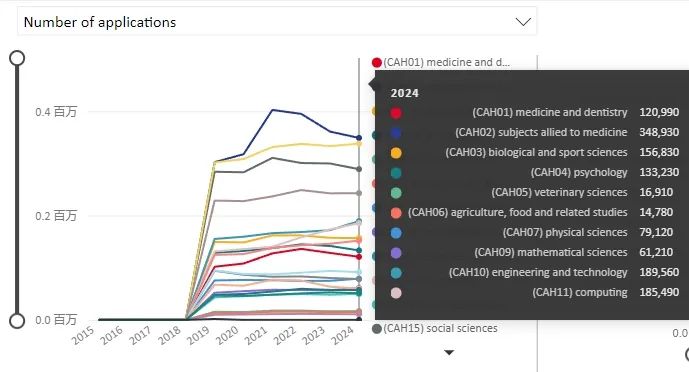Click tooltip row CAH11 computing
This screenshot has height=372, width=689.
pyautogui.click(x=535, y=292)
